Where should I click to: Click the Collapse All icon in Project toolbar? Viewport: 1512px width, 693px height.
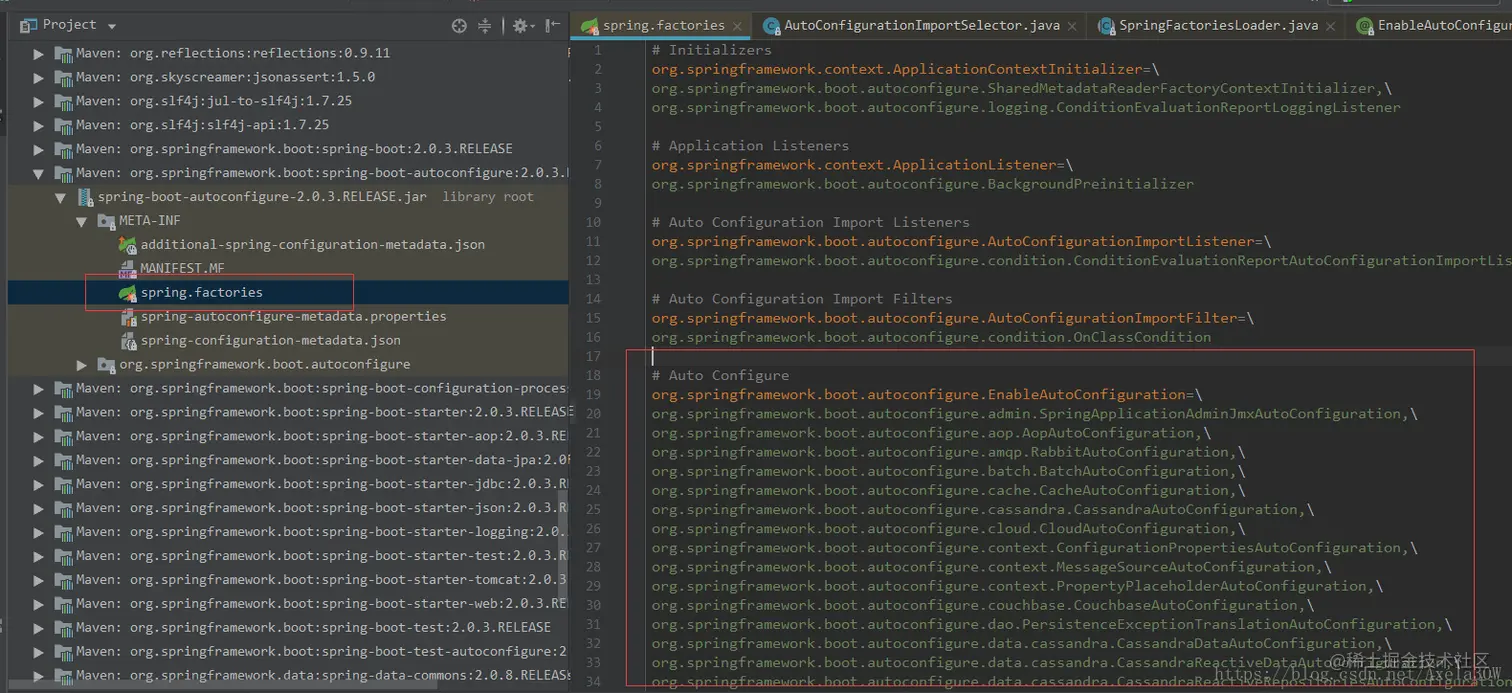pyautogui.click(x=485, y=26)
